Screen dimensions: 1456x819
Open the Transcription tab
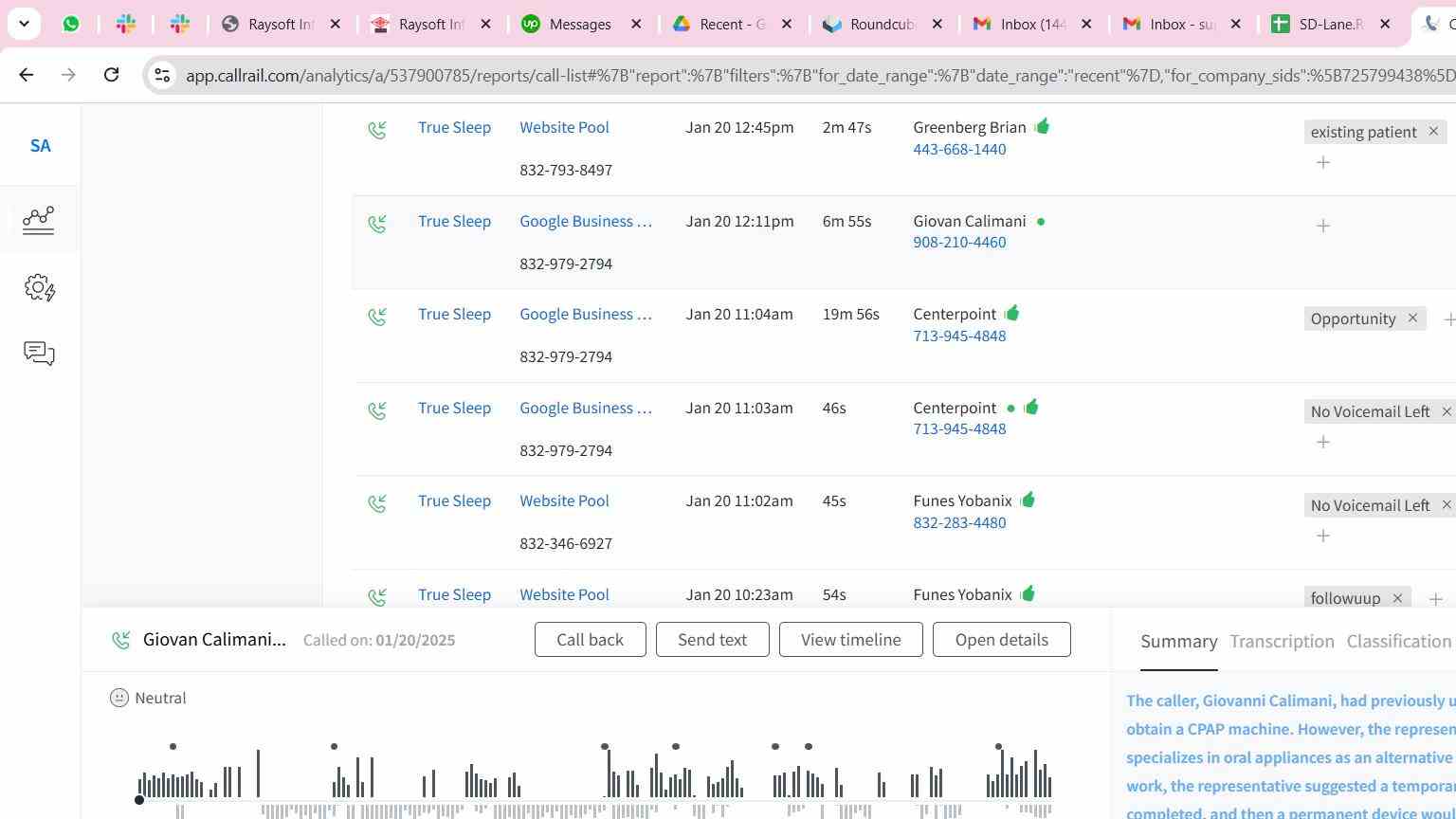pyautogui.click(x=1282, y=642)
